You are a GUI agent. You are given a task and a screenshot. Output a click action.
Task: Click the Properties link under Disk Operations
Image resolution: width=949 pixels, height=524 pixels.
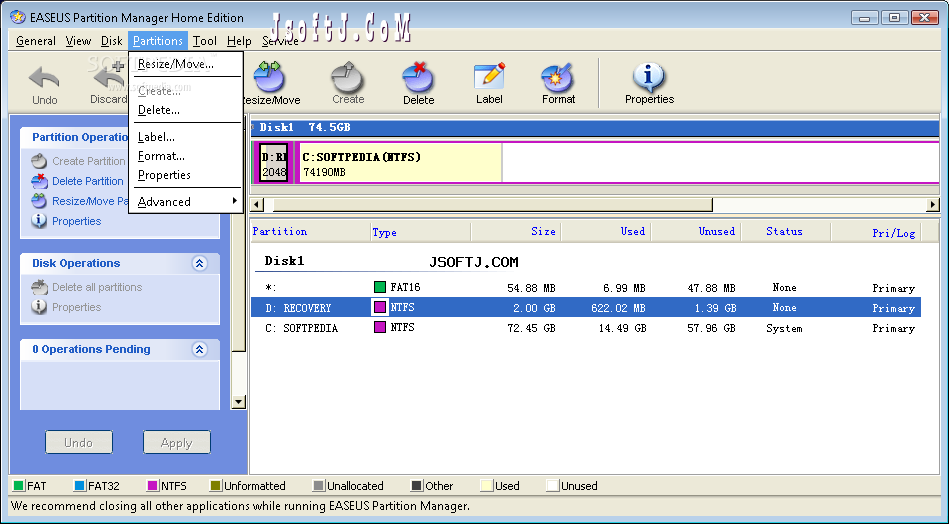76,307
